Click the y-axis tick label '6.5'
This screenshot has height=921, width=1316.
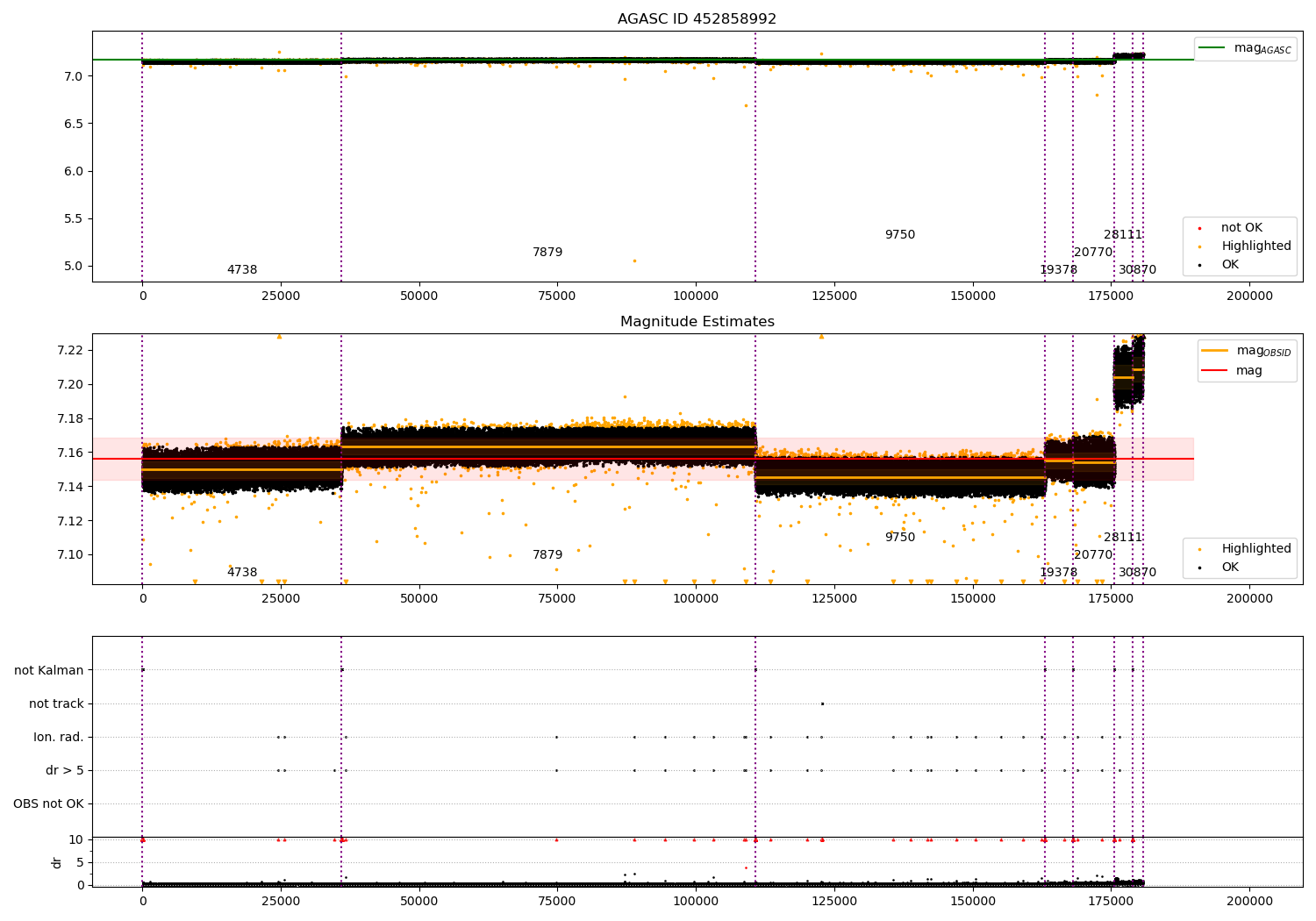click(73, 124)
